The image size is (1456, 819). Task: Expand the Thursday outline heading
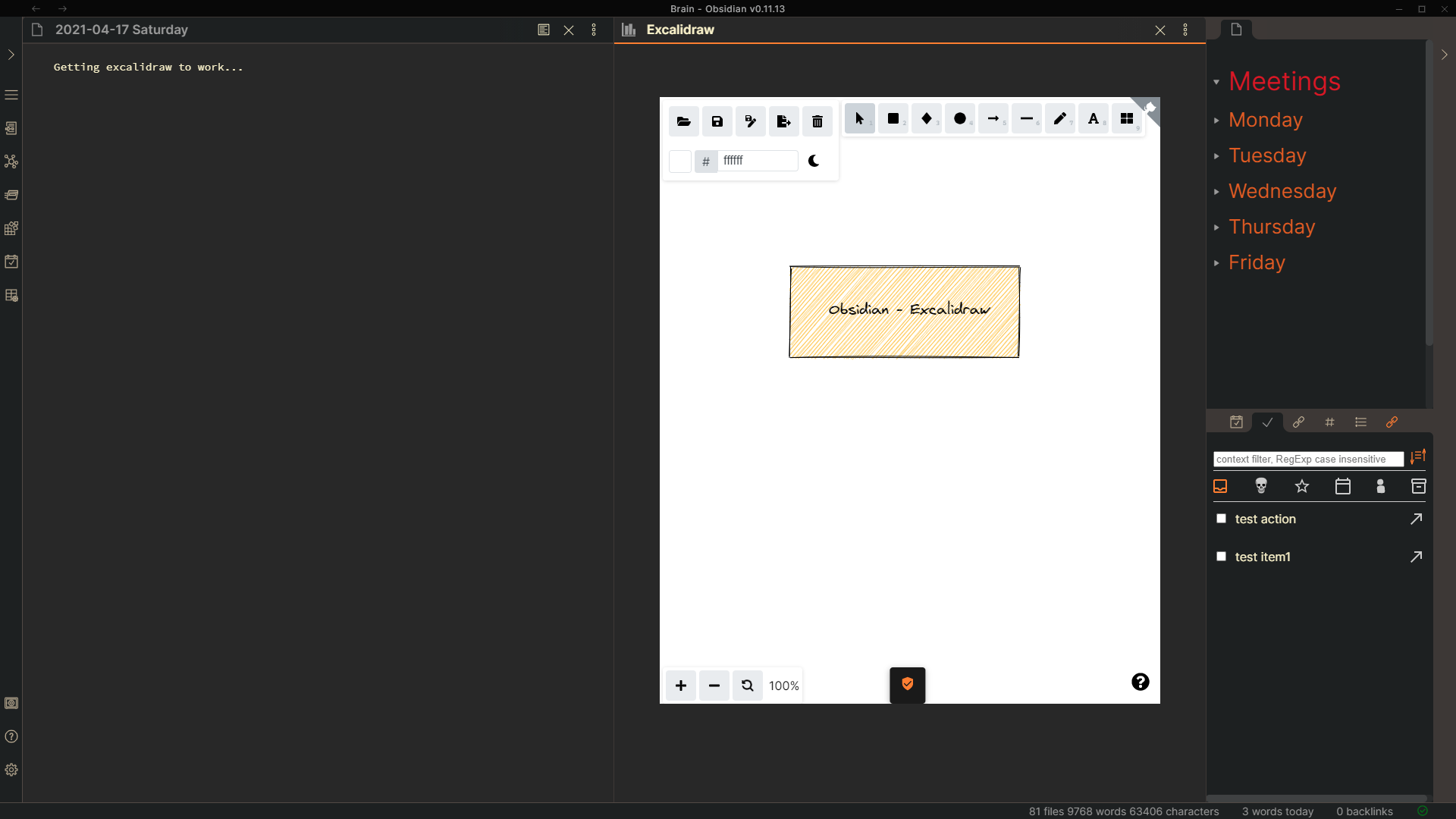(1216, 227)
